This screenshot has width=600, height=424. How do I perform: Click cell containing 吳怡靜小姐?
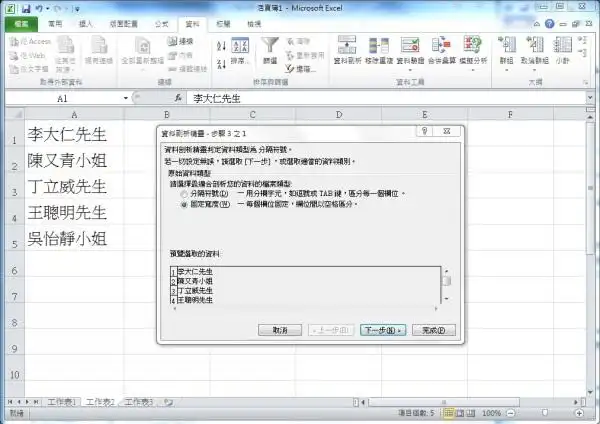click(74, 239)
